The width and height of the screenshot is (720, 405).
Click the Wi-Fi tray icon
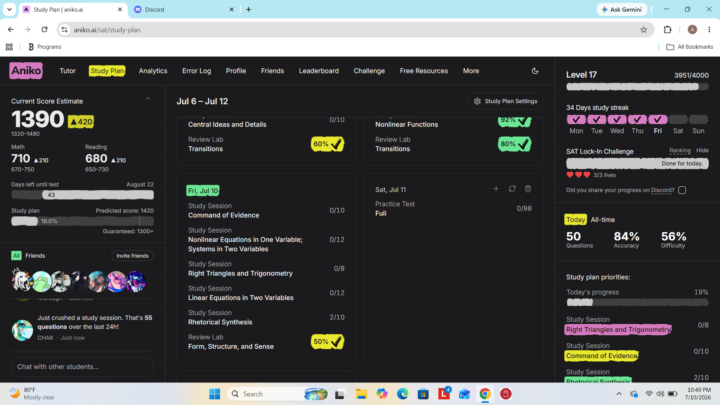(649, 394)
